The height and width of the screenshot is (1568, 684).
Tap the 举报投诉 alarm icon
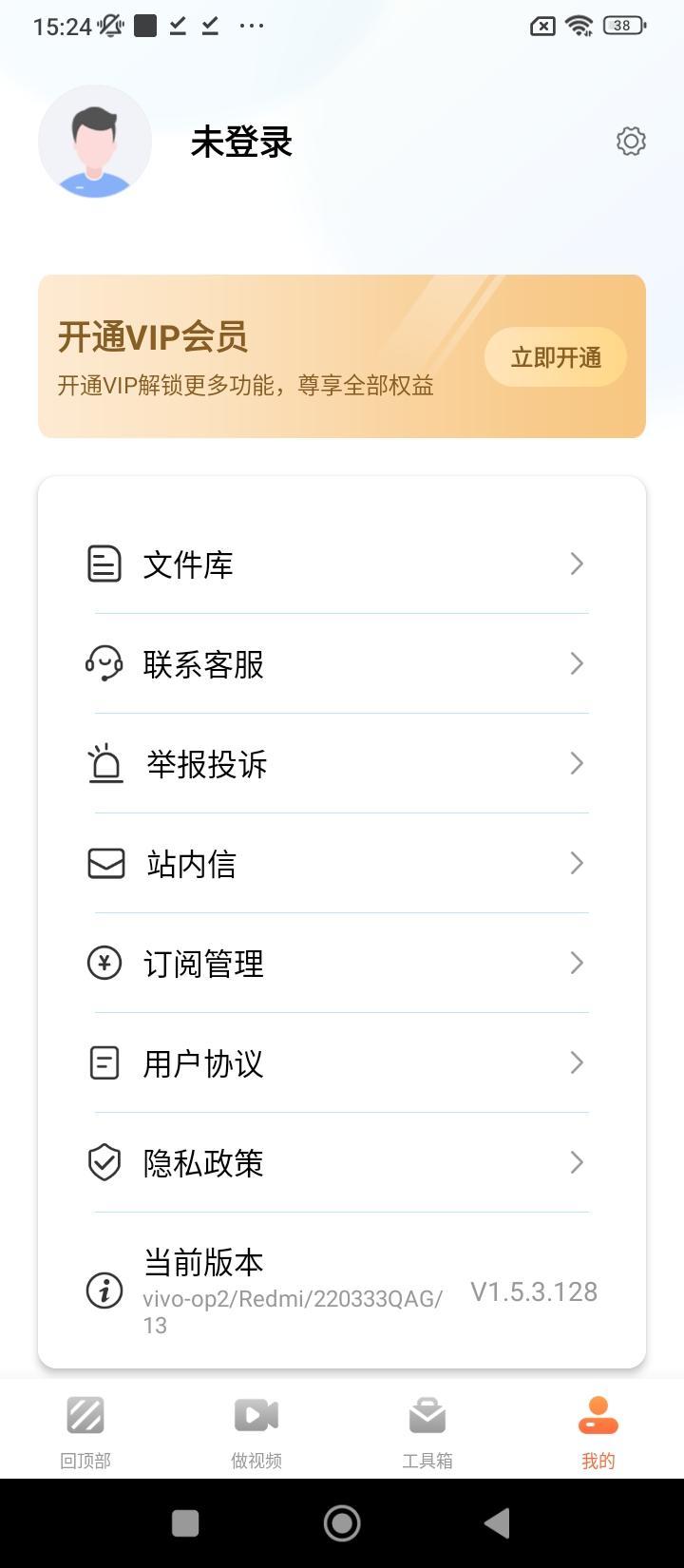click(105, 763)
